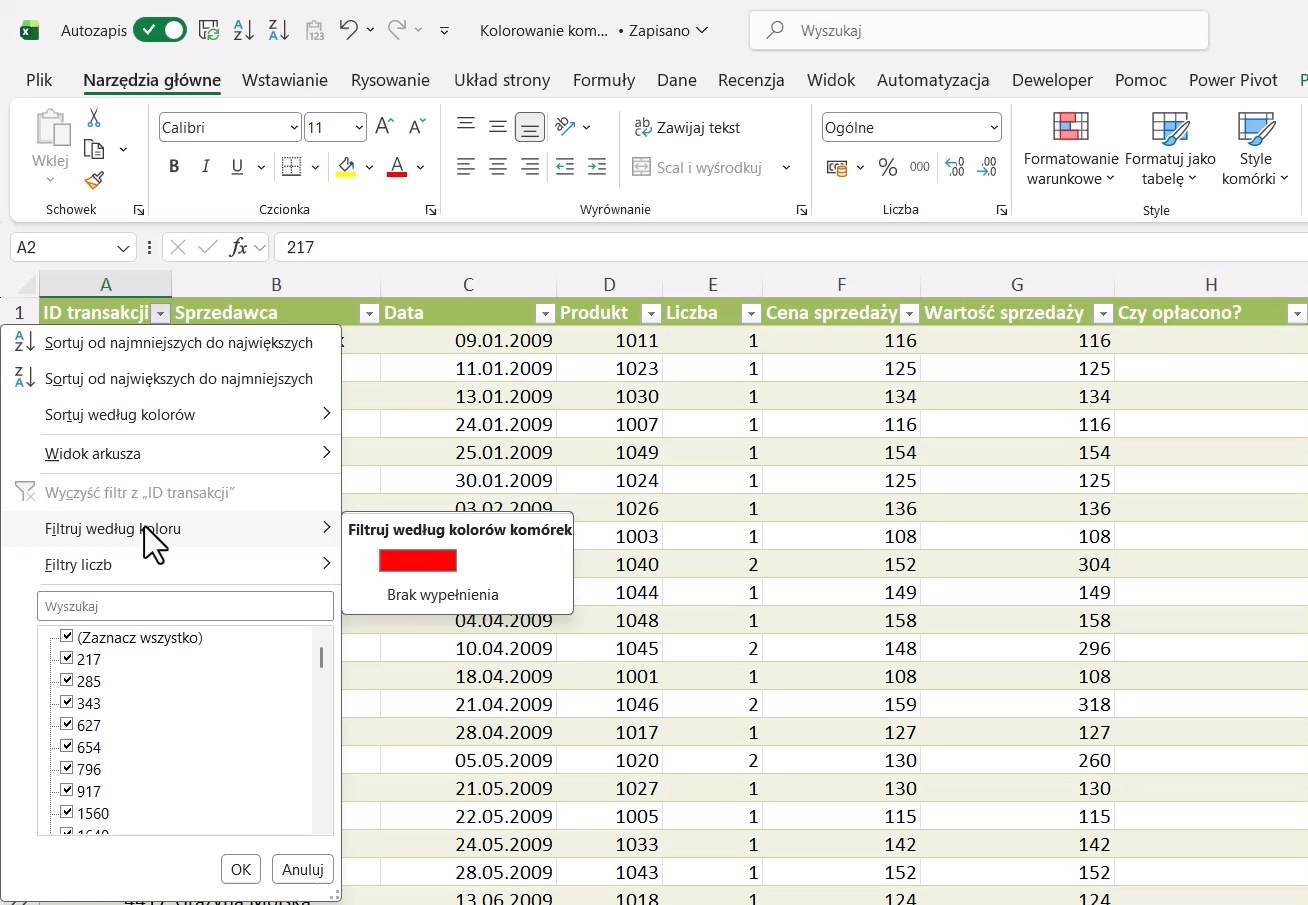Apply red font color

(x=397, y=167)
